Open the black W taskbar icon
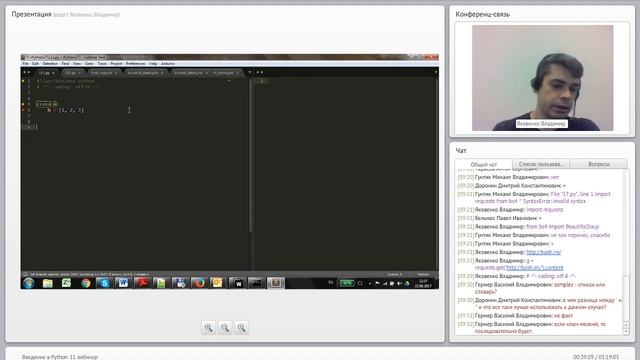This screenshot has height=360, width=640. [238, 283]
